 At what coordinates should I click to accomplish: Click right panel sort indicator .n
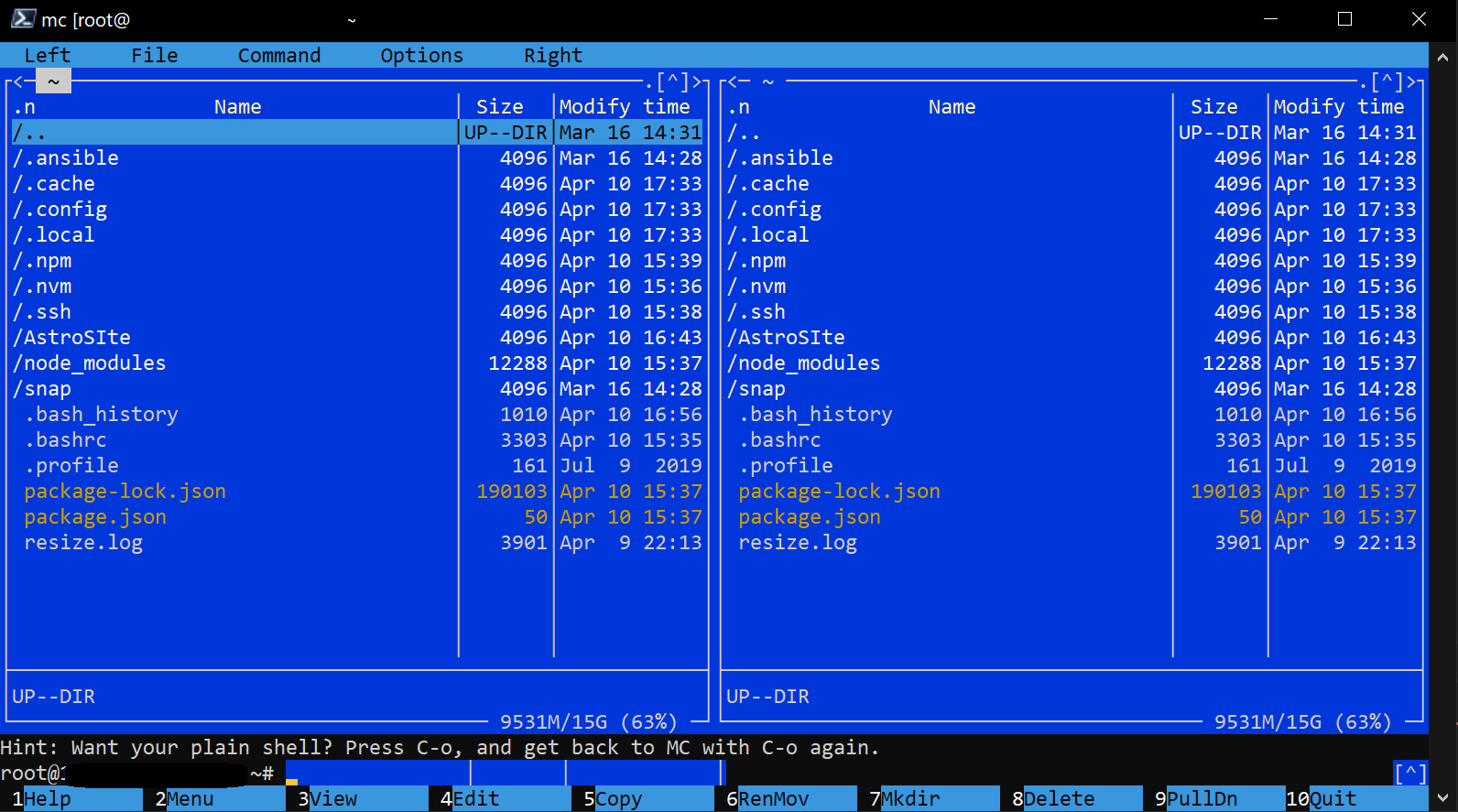(x=738, y=107)
